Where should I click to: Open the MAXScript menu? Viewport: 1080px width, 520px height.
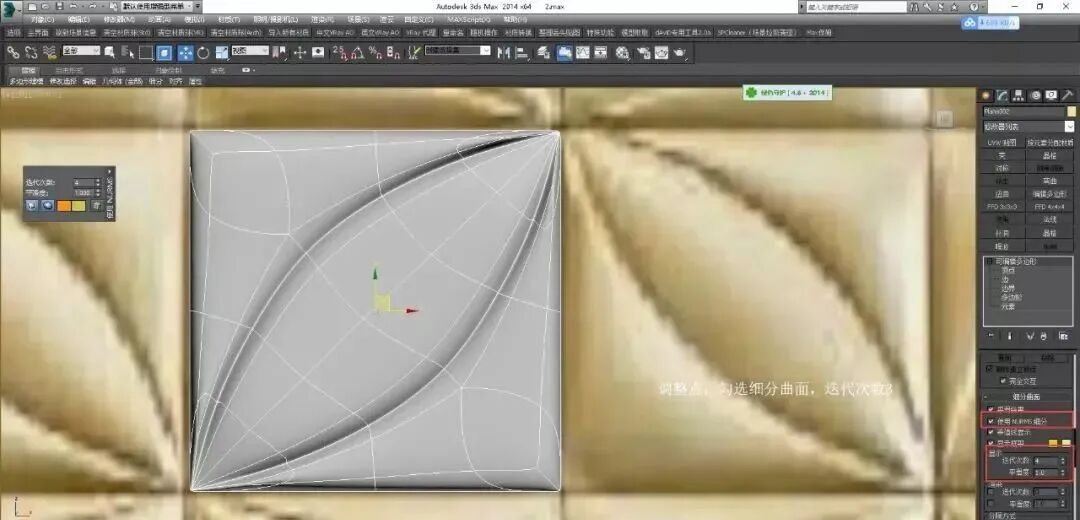[469, 19]
